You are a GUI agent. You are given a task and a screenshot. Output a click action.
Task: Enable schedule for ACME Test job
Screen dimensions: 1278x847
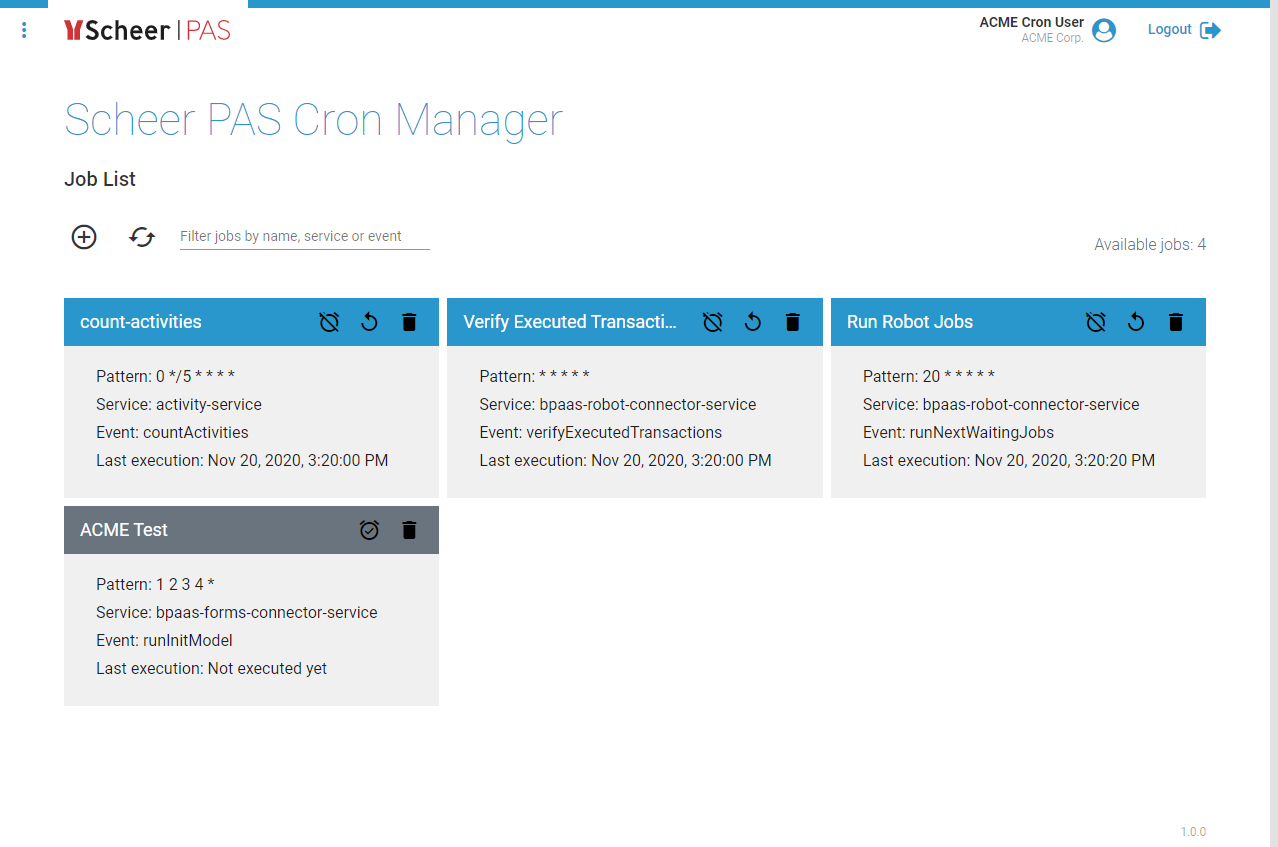369,530
